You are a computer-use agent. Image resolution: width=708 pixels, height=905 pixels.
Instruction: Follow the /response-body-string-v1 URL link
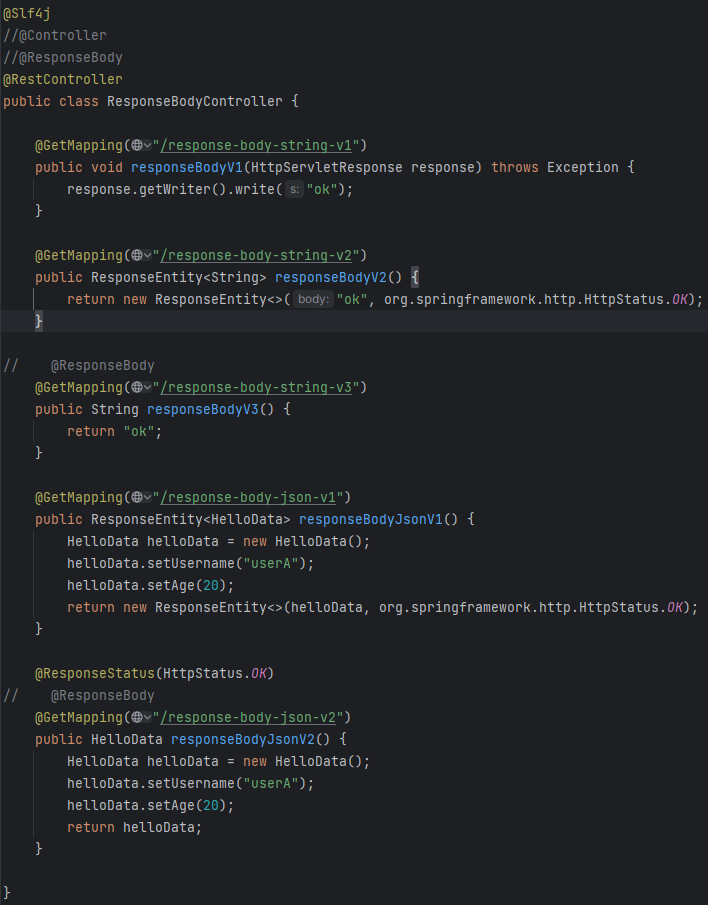pyautogui.click(x=256, y=145)
